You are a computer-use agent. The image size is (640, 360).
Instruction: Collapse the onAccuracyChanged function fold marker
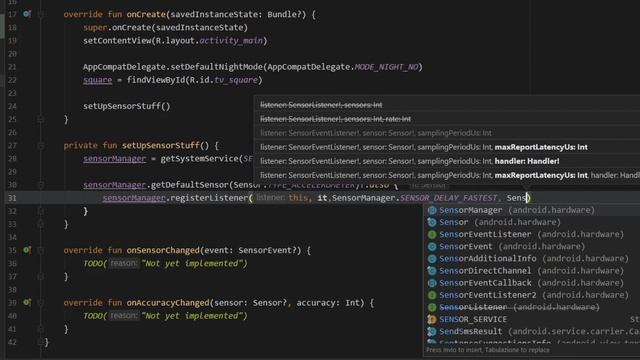(x=40, y=303)
